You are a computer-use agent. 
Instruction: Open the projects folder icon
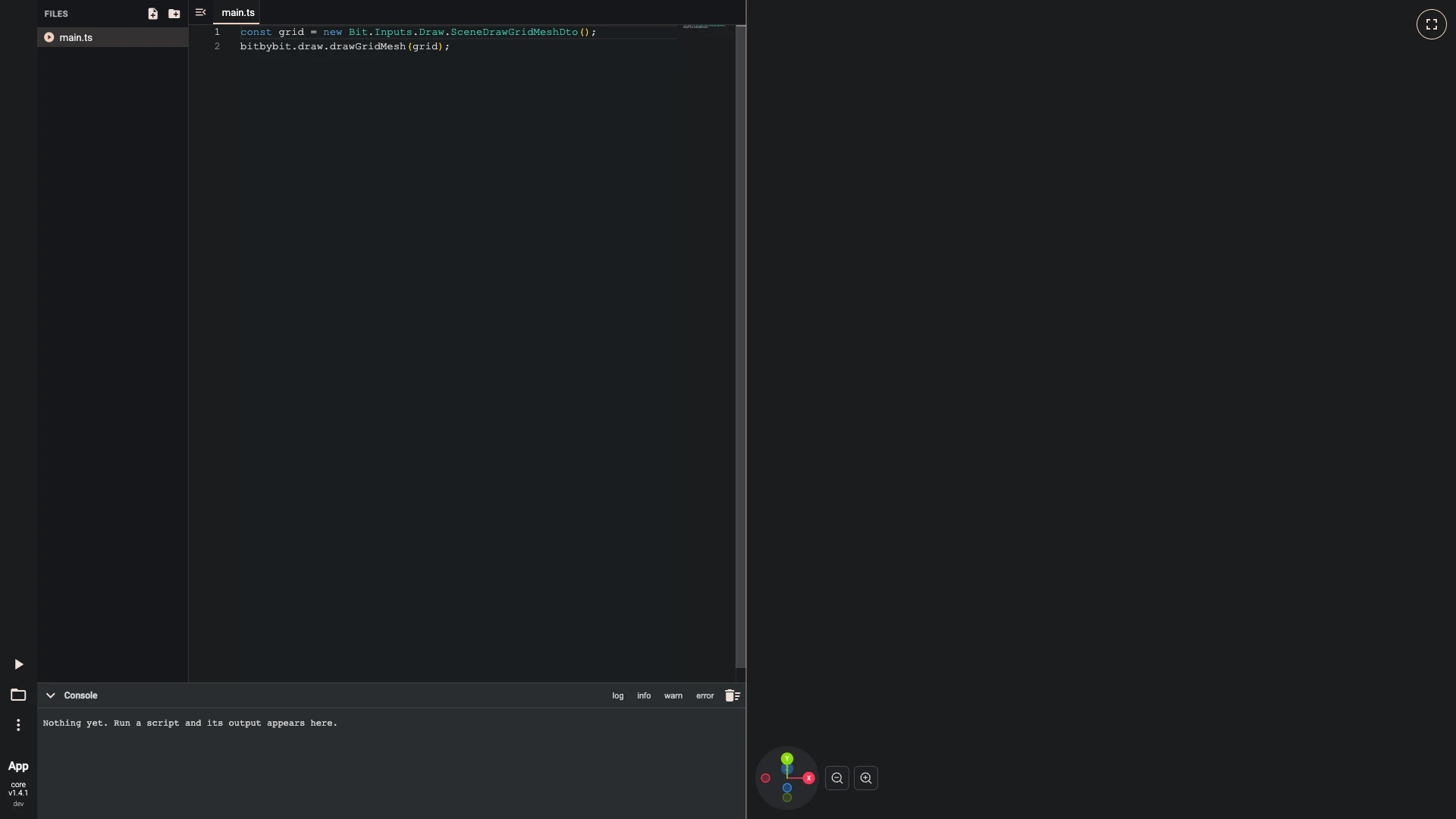(18, 695)
